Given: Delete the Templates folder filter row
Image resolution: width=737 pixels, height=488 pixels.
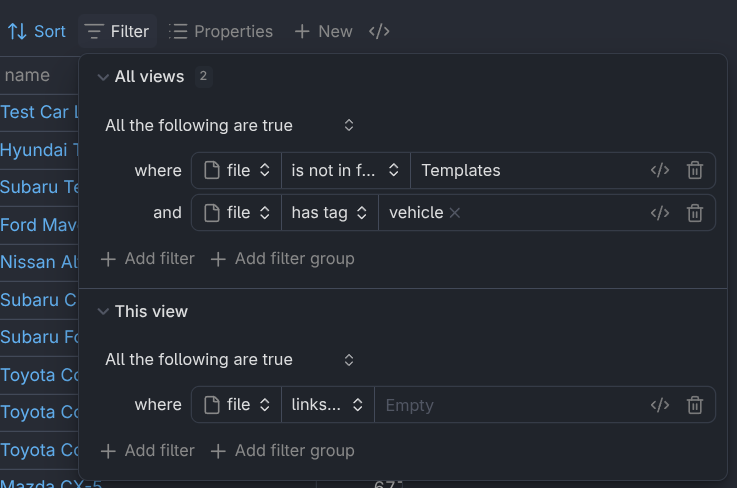Looking at the screenshot, I should point(695,170).
